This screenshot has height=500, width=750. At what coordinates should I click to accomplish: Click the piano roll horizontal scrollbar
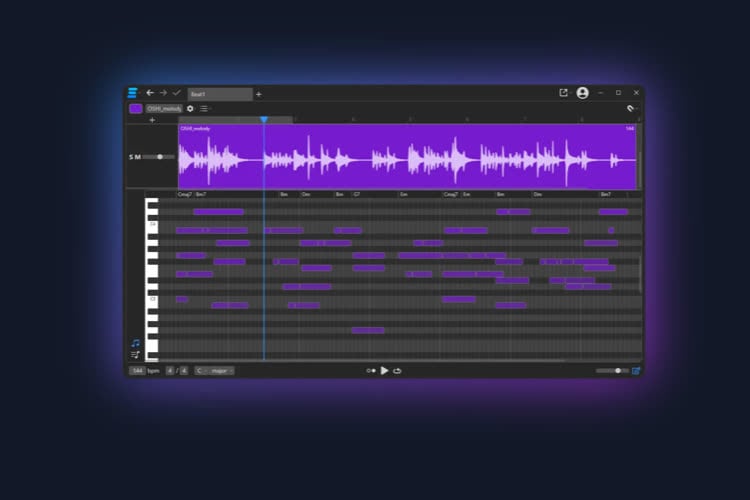[362, 360]
